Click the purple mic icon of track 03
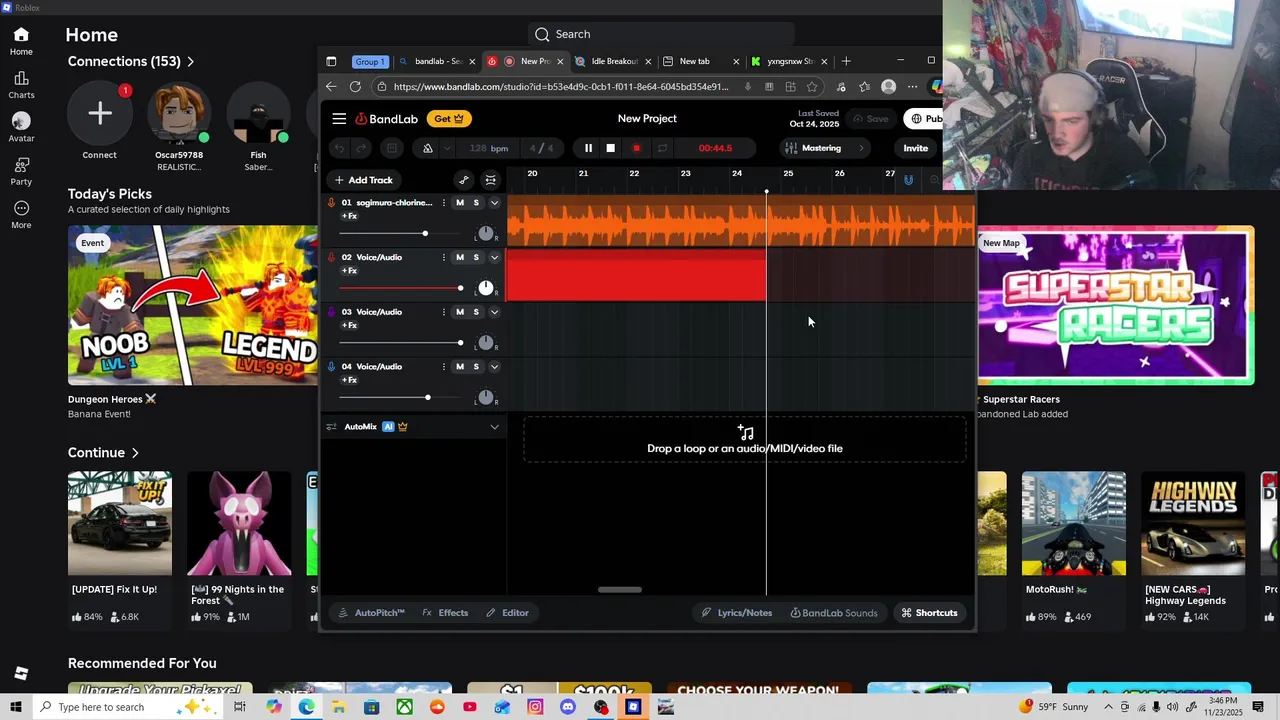 tap(332, 312)
